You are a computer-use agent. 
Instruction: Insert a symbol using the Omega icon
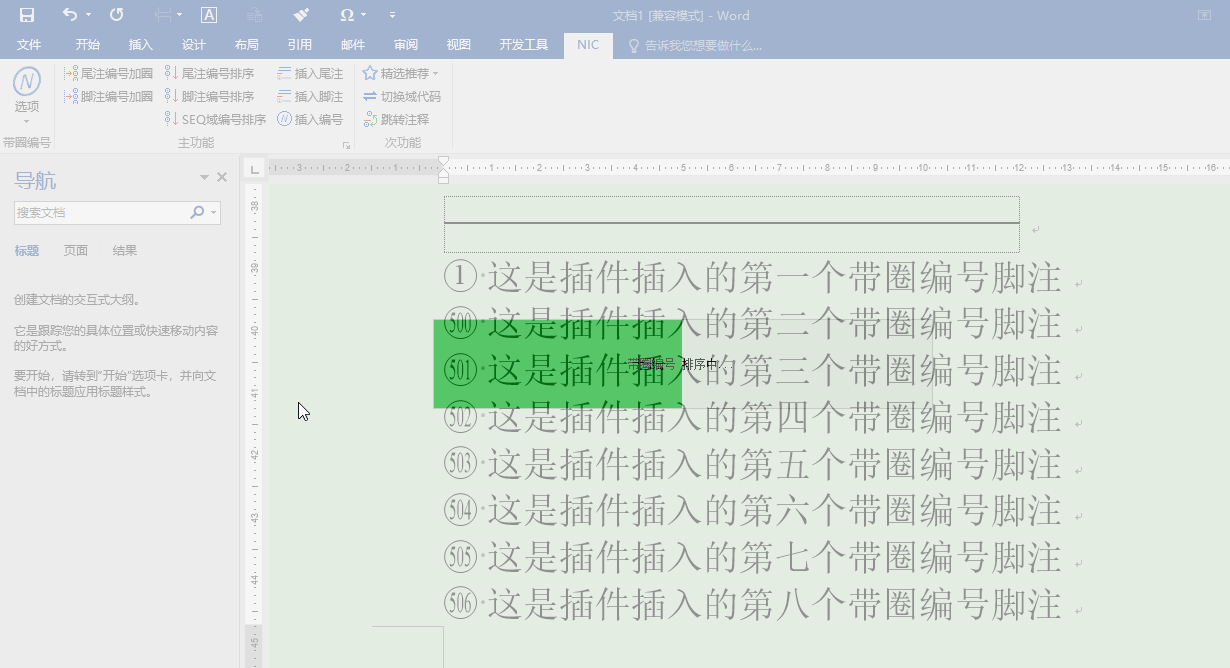[x=346, y=15]
